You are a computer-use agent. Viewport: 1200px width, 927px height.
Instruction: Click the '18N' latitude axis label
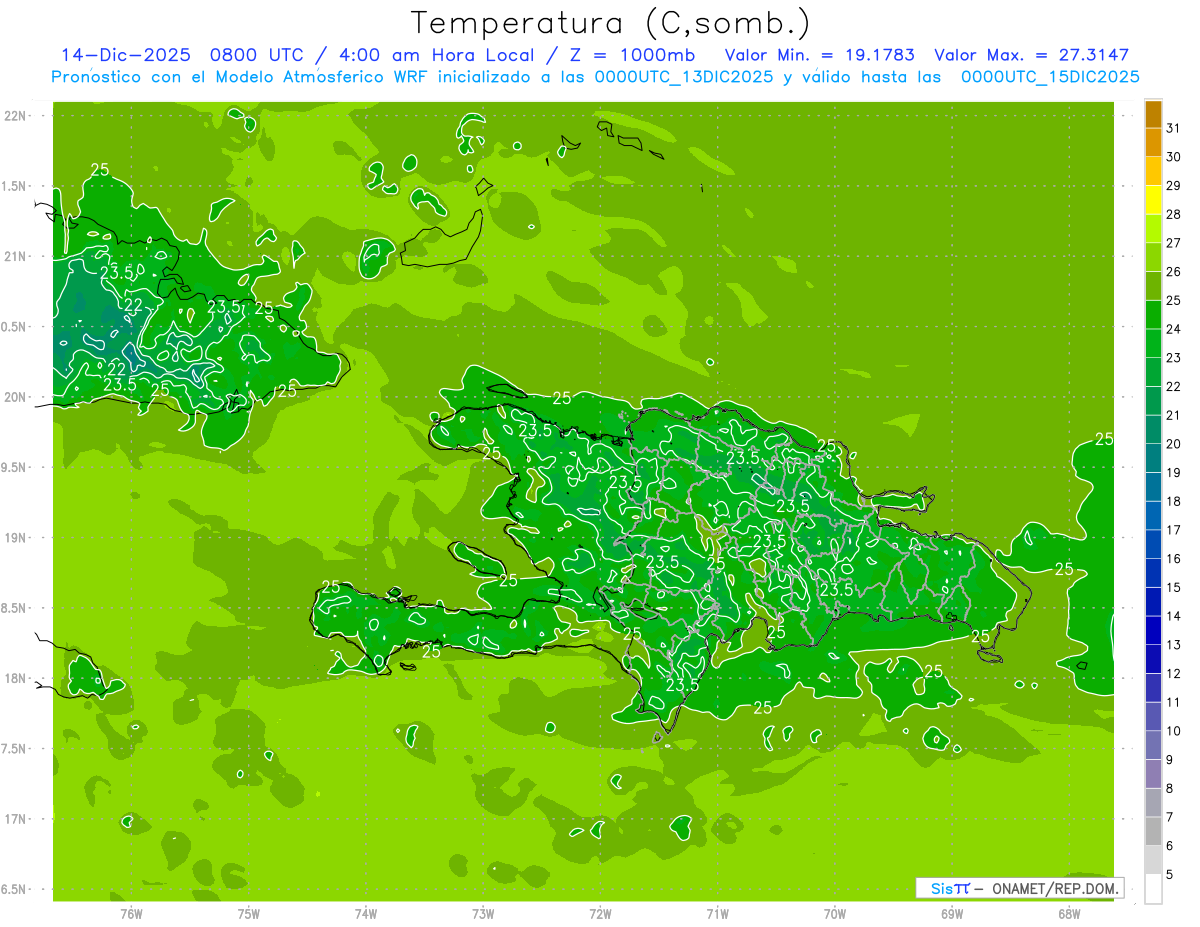click(x=15, y=679)
